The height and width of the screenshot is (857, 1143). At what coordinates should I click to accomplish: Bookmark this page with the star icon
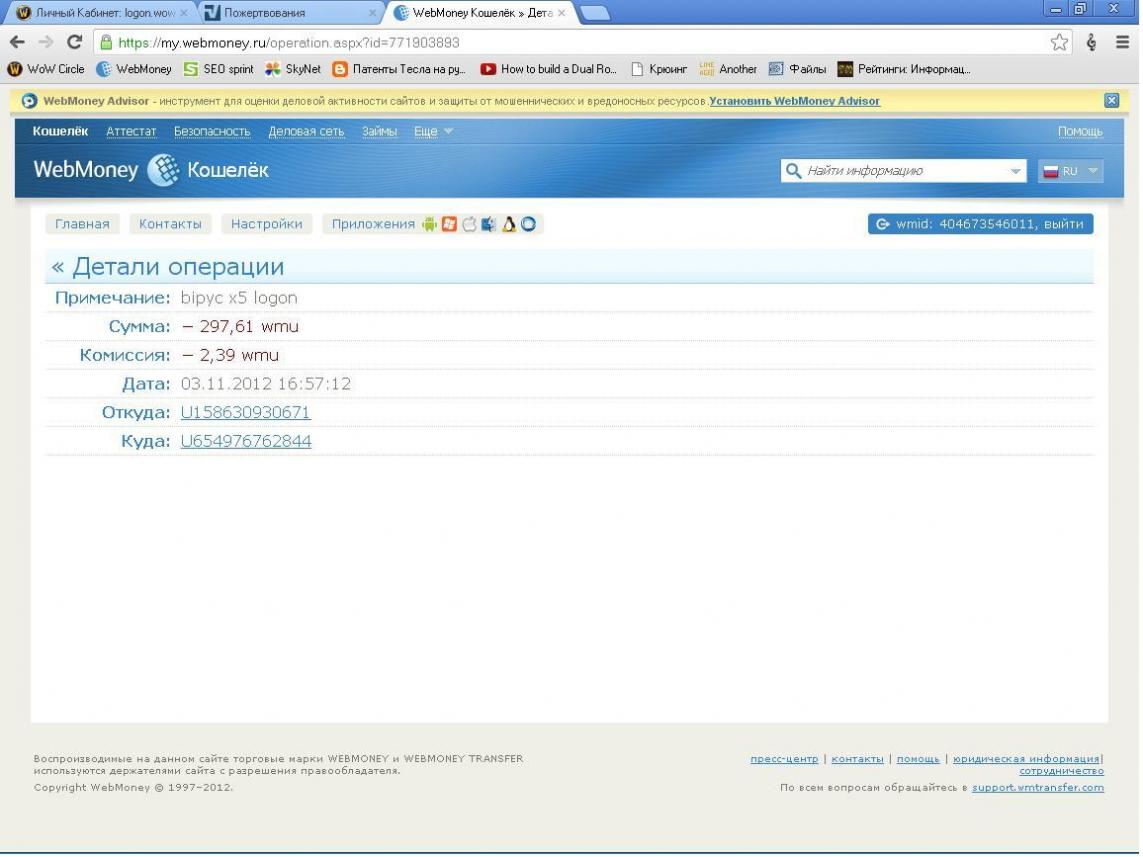pos(1059,43)
